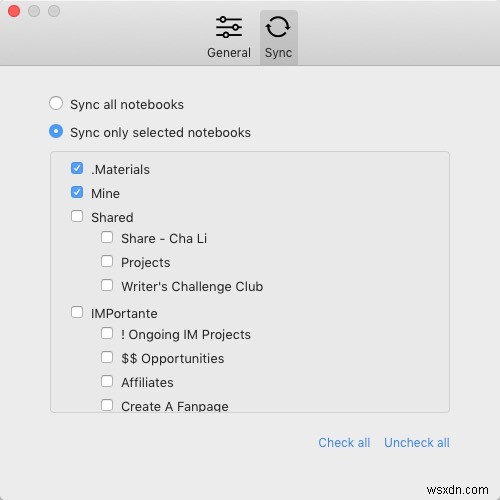The height and width of the screenshot is (500, 500).
Task: Click the Sync circular arrows icon
Action: [278, 27]
